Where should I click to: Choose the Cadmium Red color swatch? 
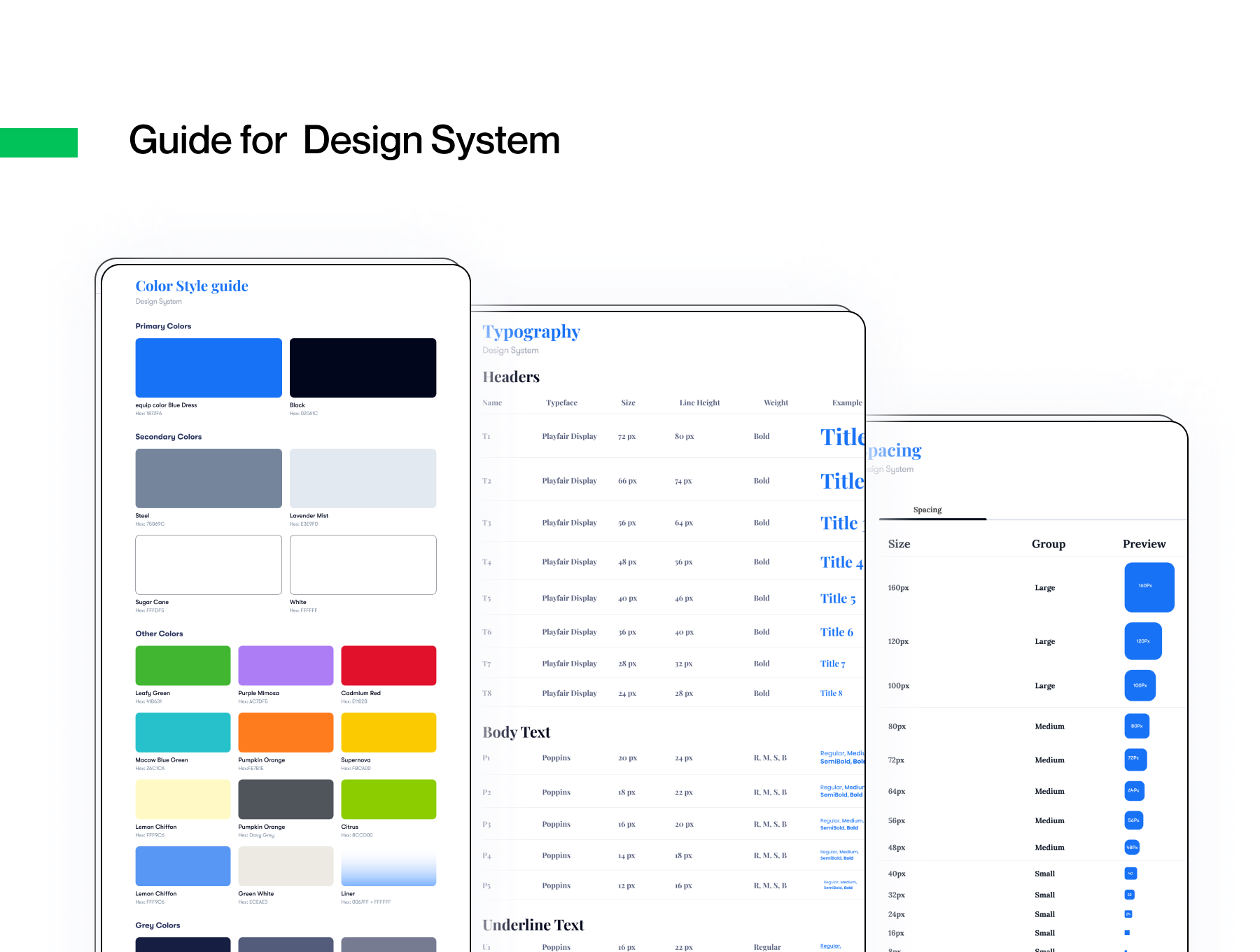tap(388, 665)
